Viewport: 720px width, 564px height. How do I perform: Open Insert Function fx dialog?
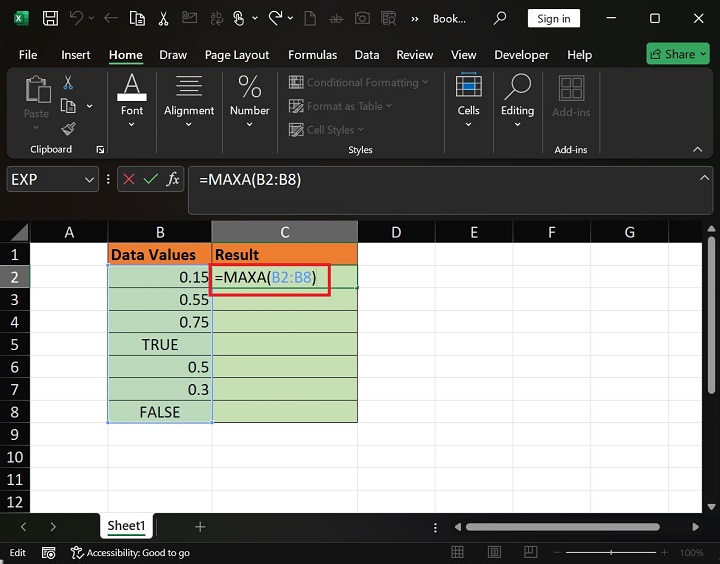(x=173, y=179)
